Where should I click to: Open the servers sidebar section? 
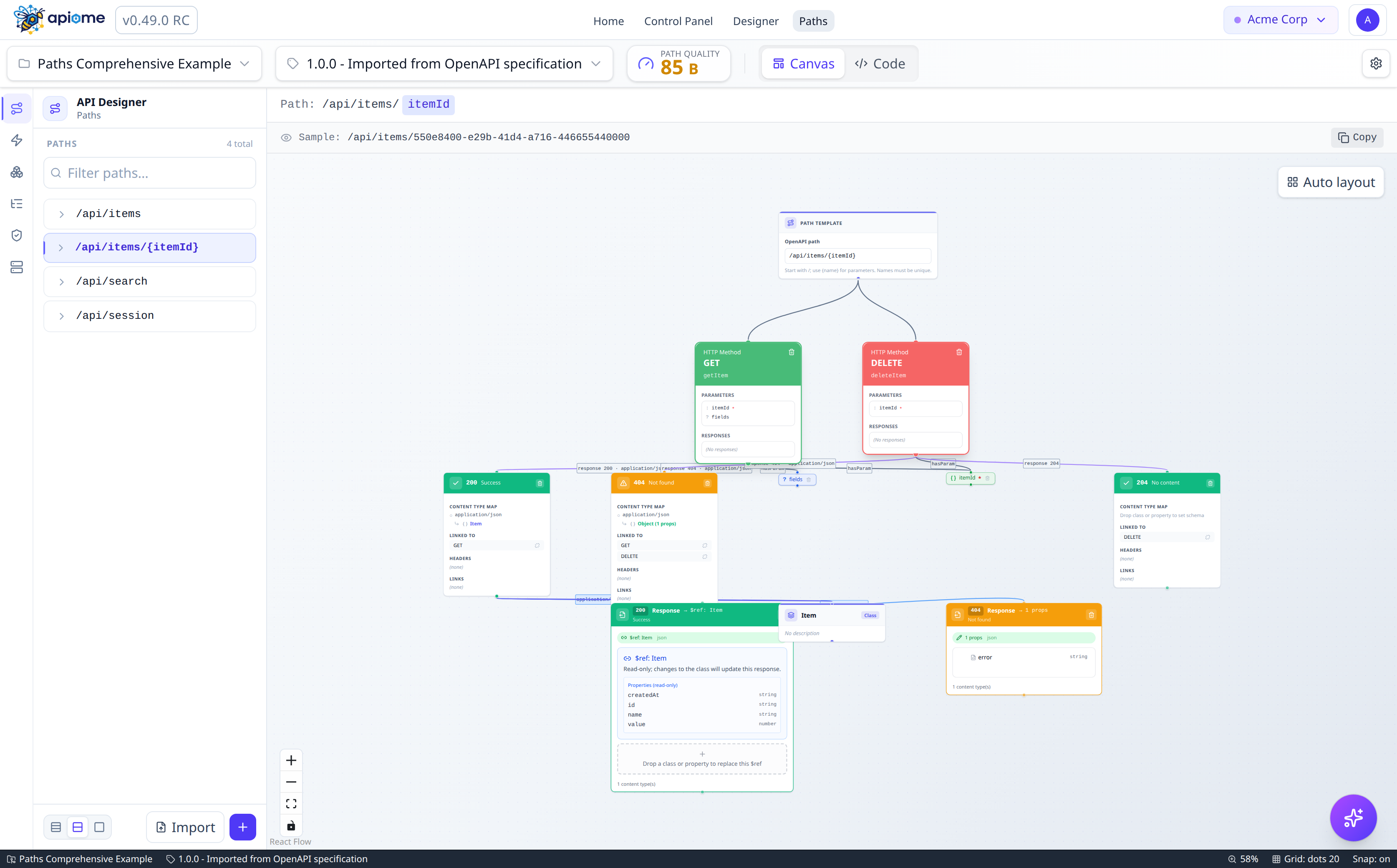tap(17, 267)
